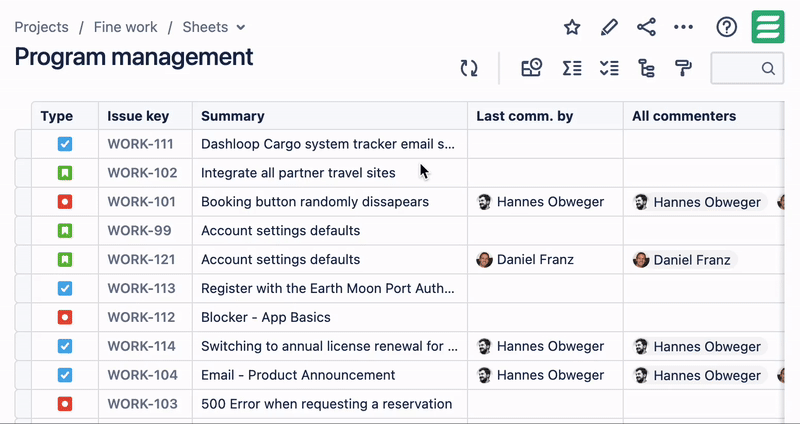Click Hannes Obweger chip in WORK-114 All commenters
Image resolution: width=800 pixels, height=424 pixels.
[700, 347]
